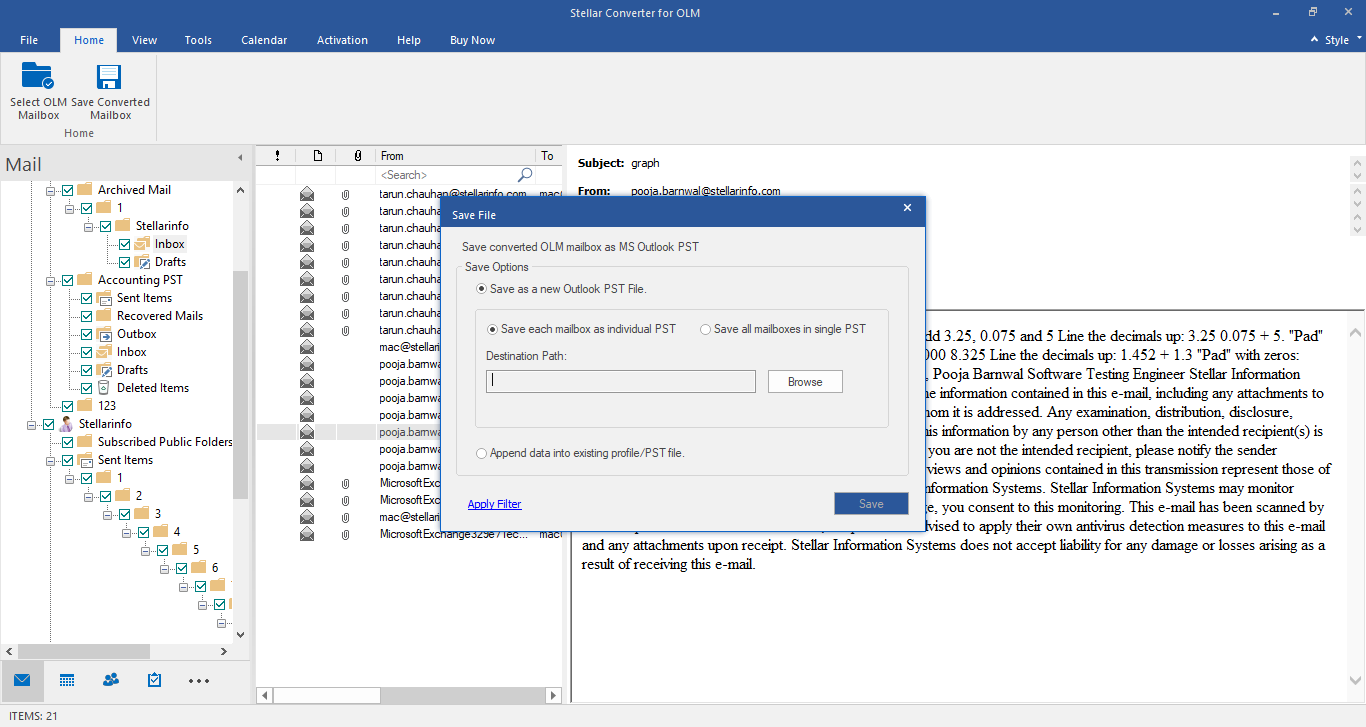Click the Deleted Items trash icon

point(104,387)
